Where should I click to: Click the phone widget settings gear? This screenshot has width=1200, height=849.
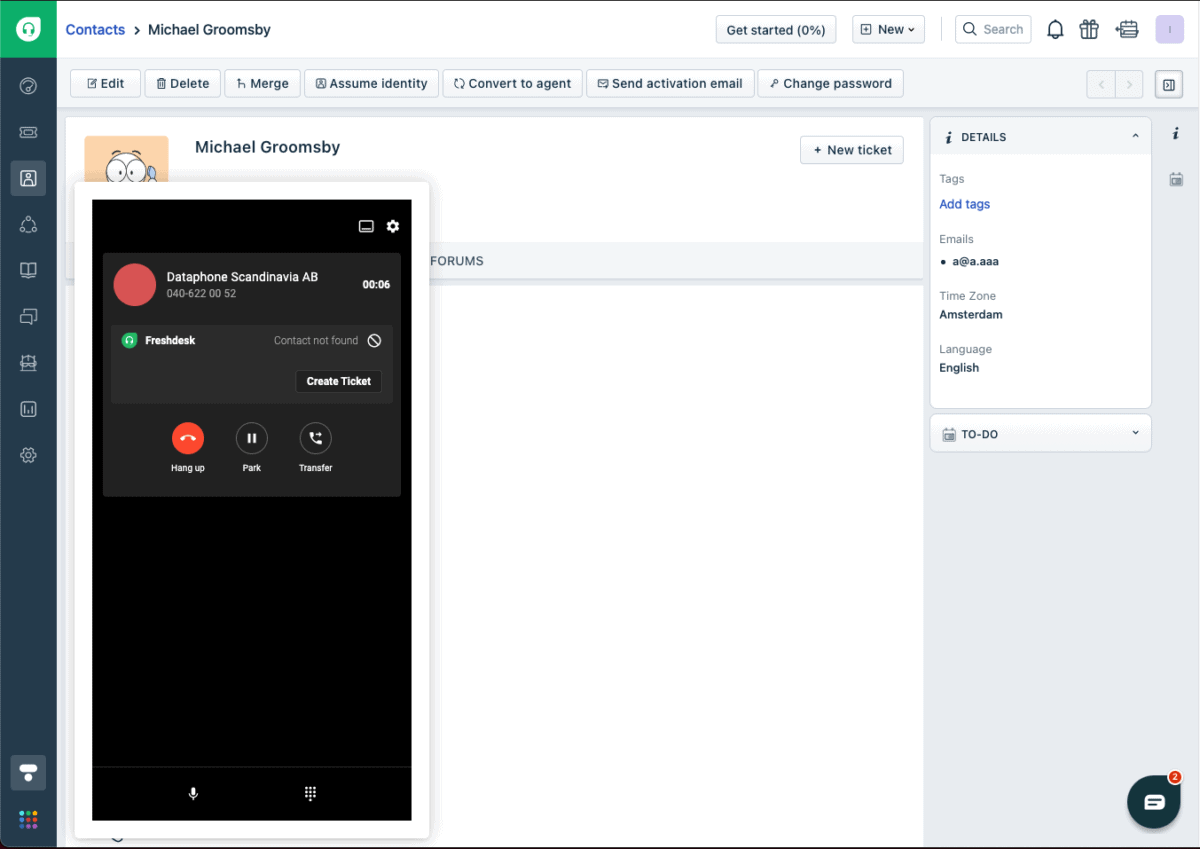(x=393, y=226)
